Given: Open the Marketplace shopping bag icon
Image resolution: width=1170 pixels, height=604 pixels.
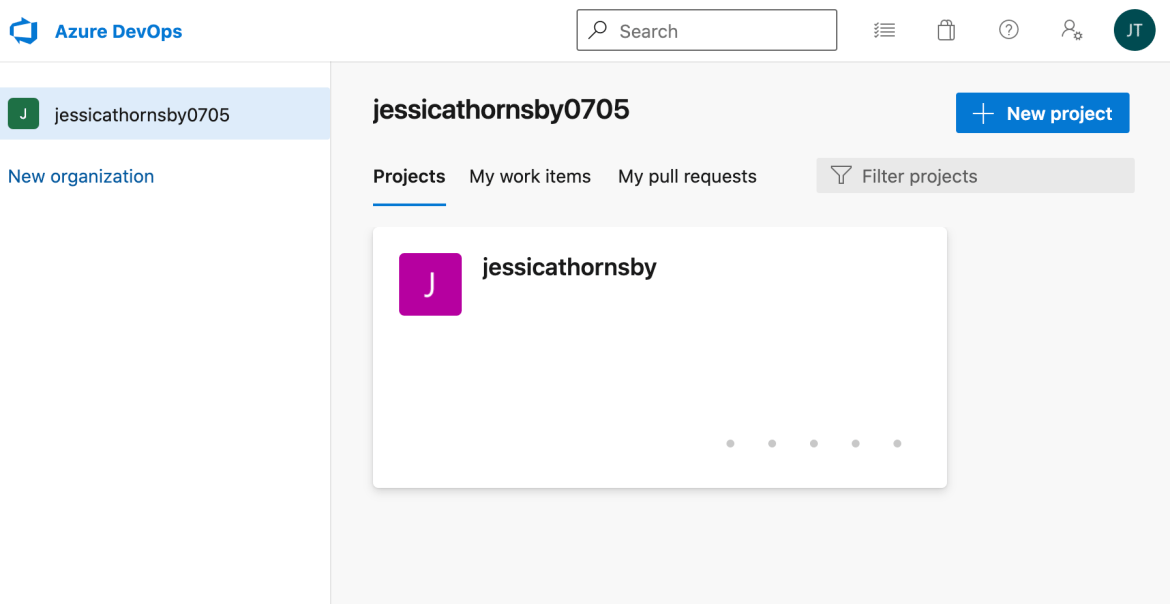Looking at the screenshot, I should click(946, 31).
